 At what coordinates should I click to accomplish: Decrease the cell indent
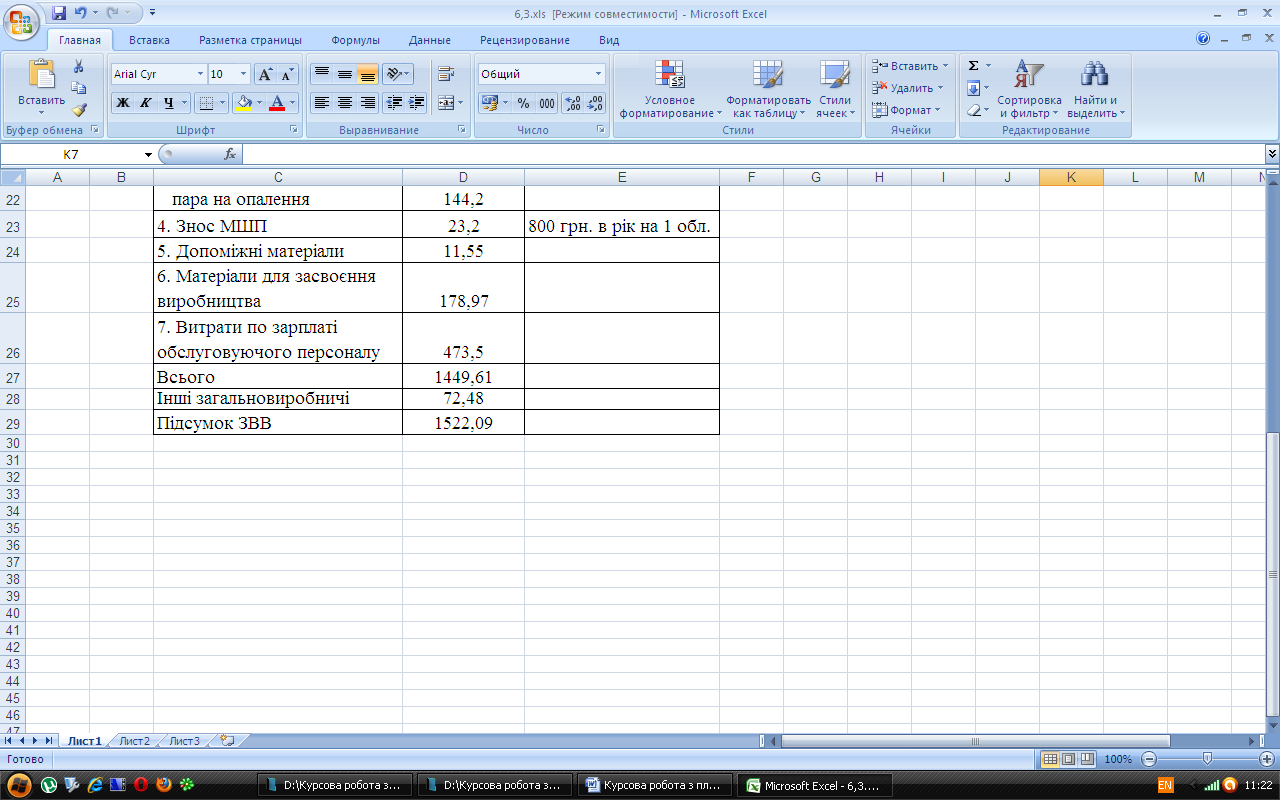coord(394,102)
